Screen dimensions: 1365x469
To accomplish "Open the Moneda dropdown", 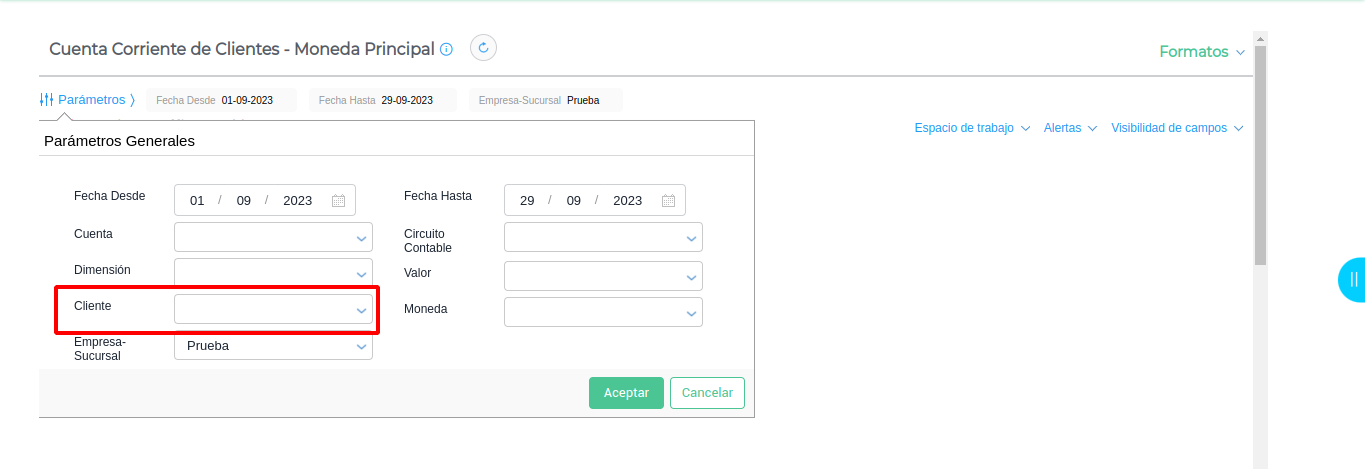I will point(603,312).
